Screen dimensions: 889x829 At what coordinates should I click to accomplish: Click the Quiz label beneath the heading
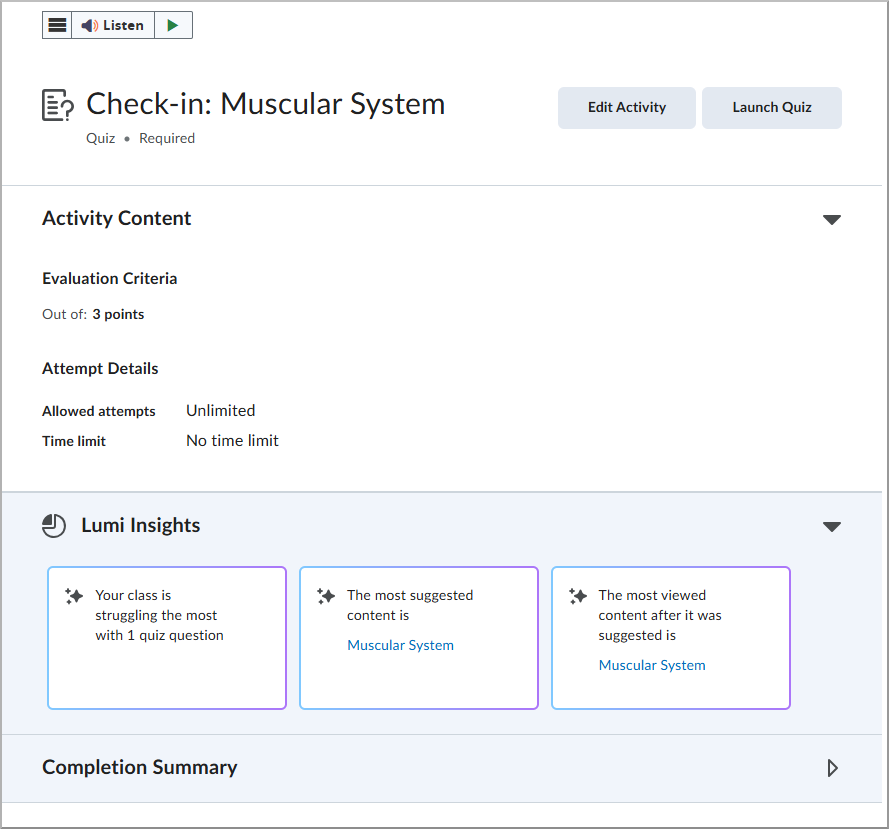[100, 138]
